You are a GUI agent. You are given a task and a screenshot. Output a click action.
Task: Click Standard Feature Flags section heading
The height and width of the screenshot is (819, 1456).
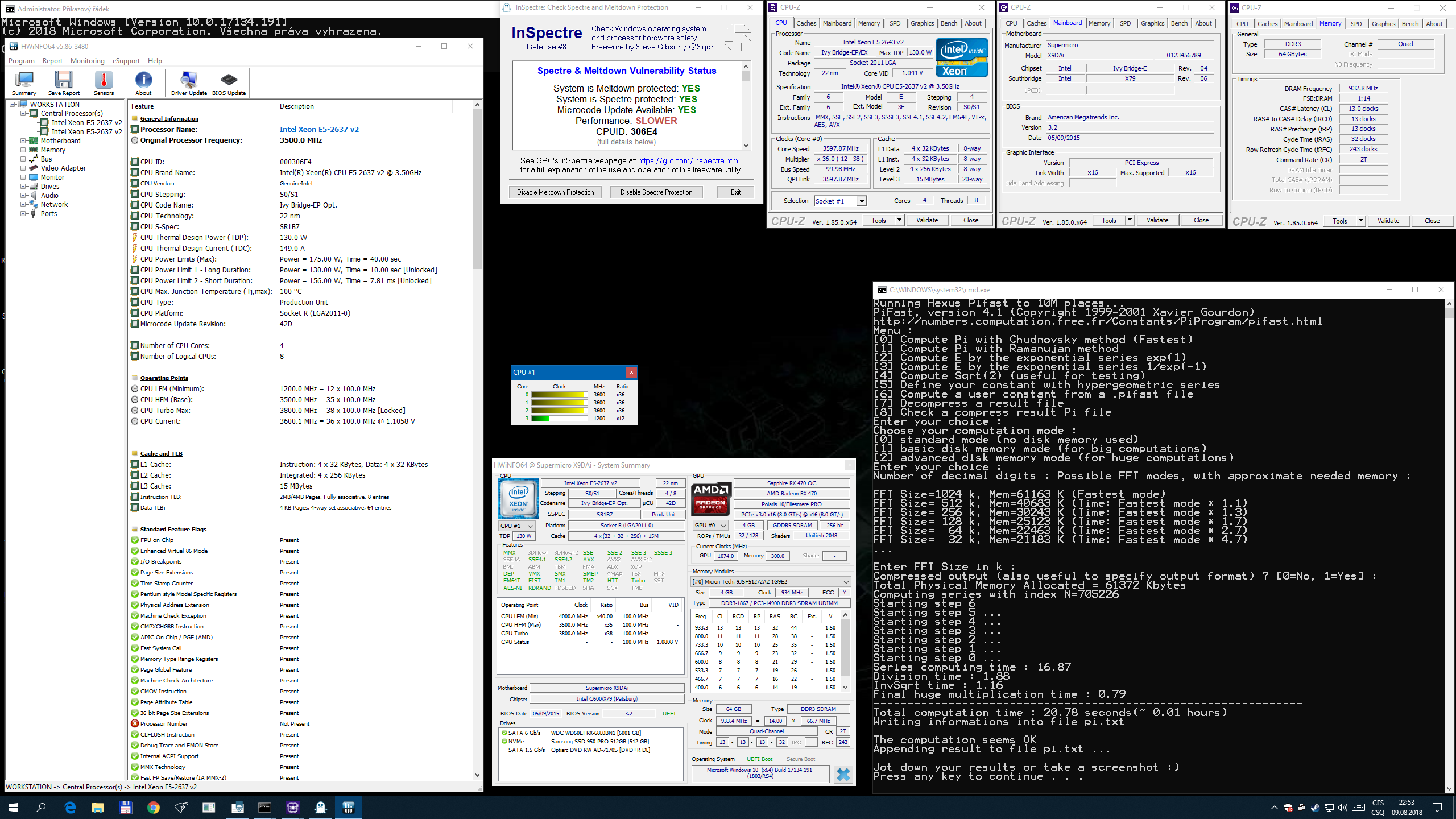coord(173,529)
